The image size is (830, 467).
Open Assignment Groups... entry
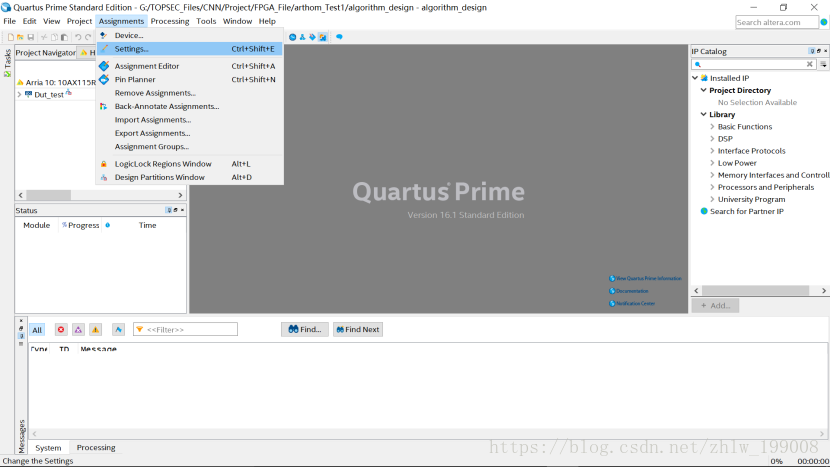(190, 147)
